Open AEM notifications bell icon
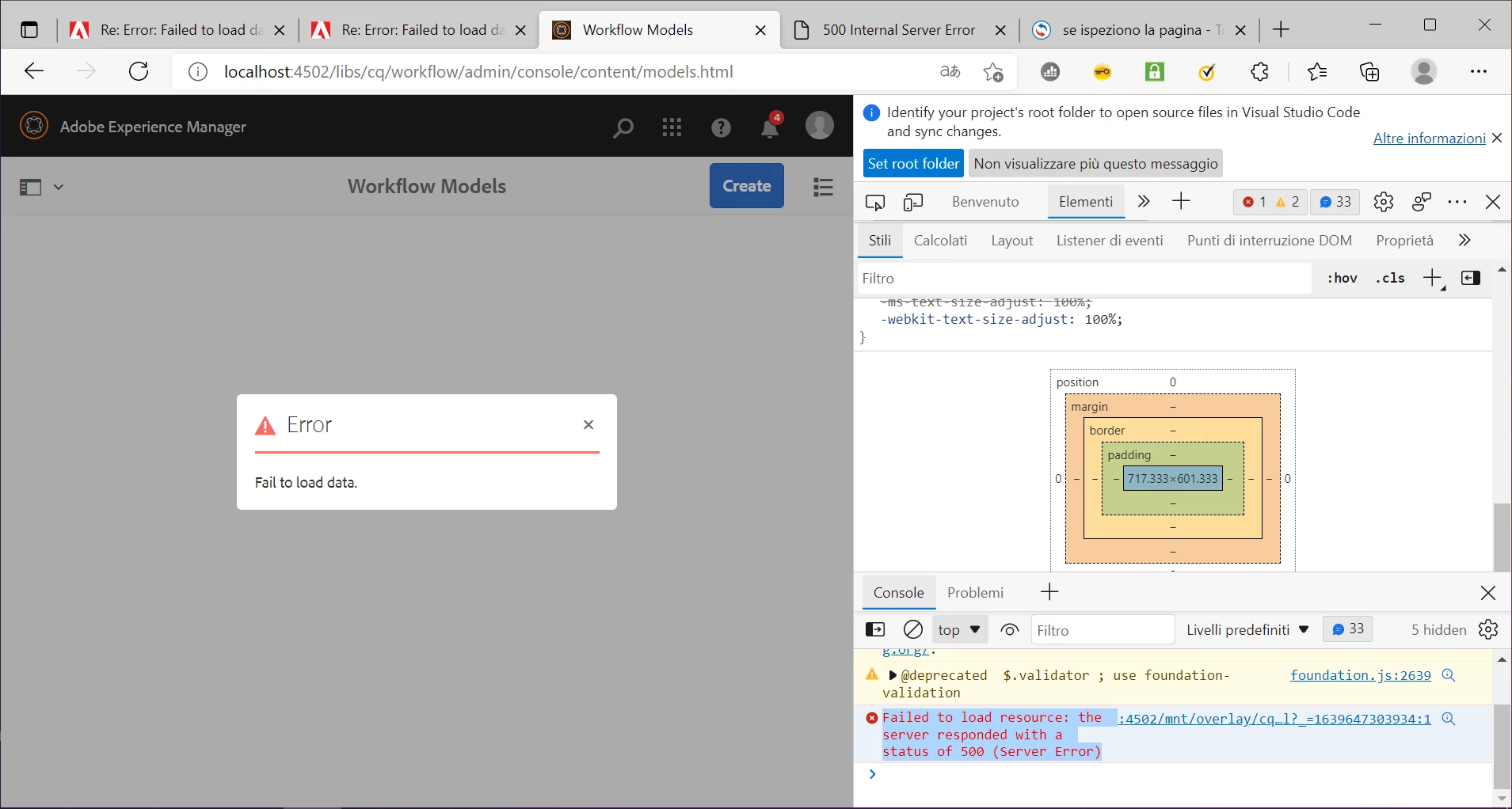The image size is (1512, 809). [x=770, y=127]
